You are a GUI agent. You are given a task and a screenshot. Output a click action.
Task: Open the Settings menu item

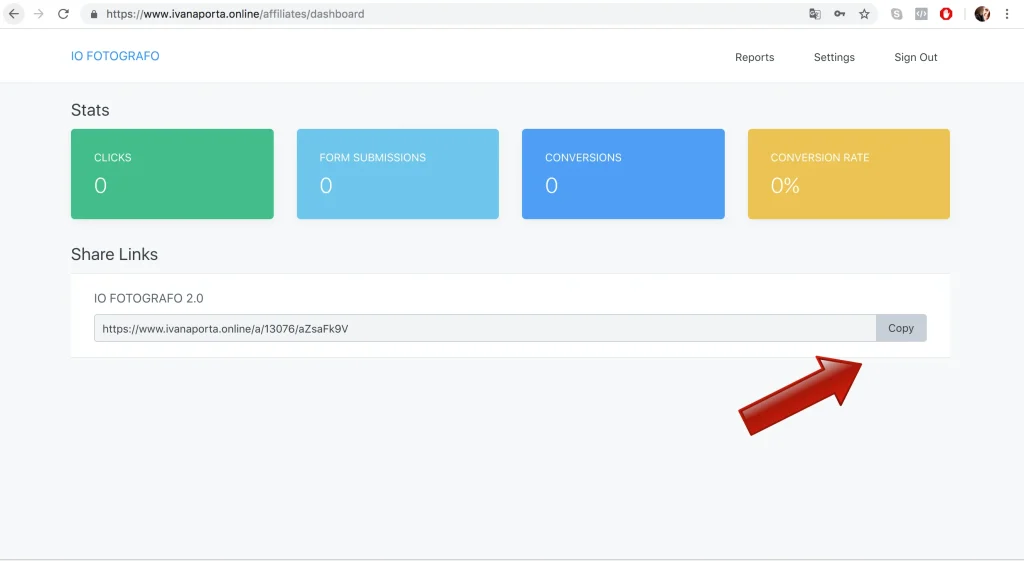pos(834,57)
